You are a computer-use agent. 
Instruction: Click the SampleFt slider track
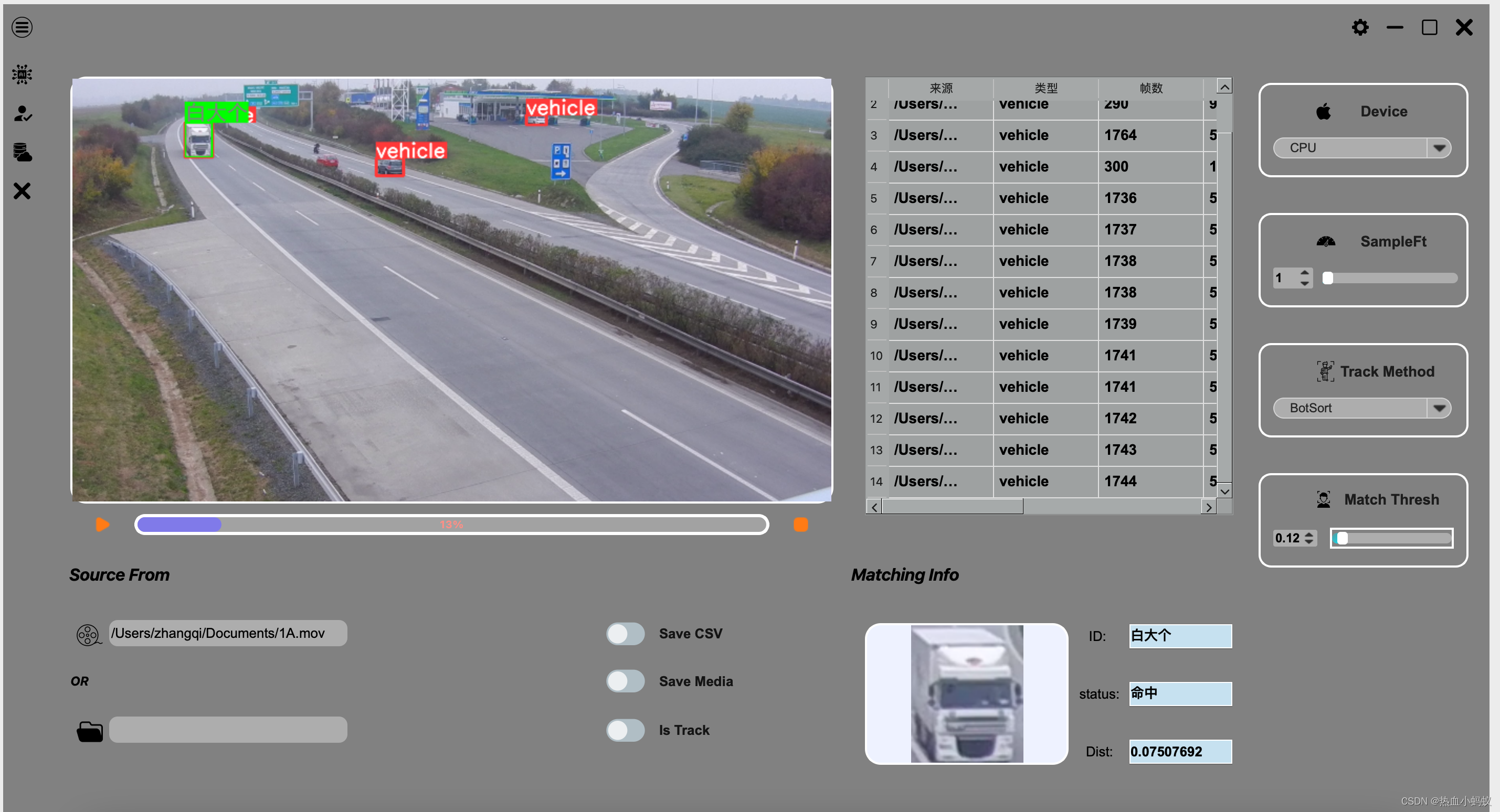pyautogui.click(x=1392, y=278)
